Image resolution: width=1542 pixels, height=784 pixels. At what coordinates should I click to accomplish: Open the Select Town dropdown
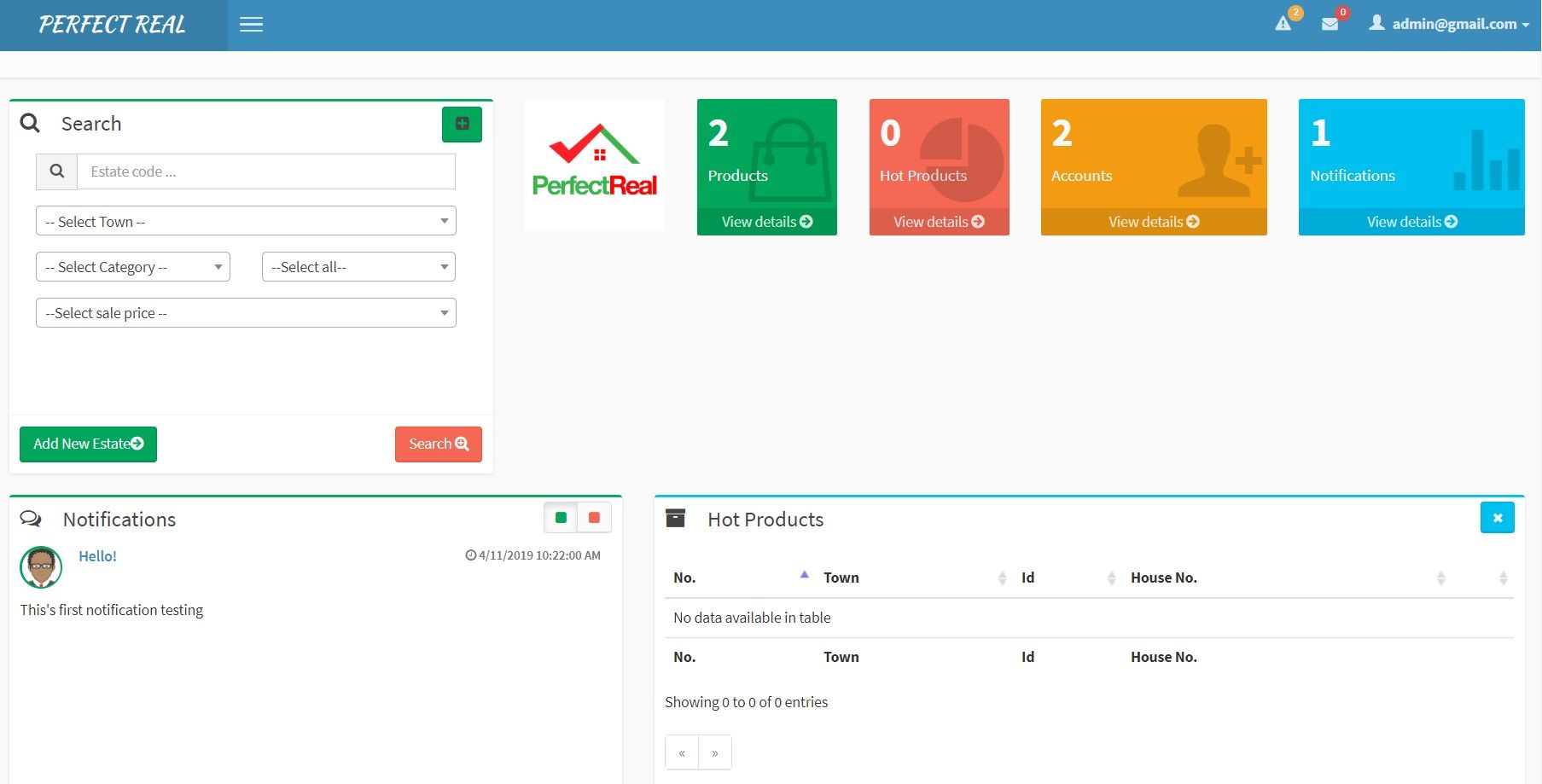pos(246,221)
